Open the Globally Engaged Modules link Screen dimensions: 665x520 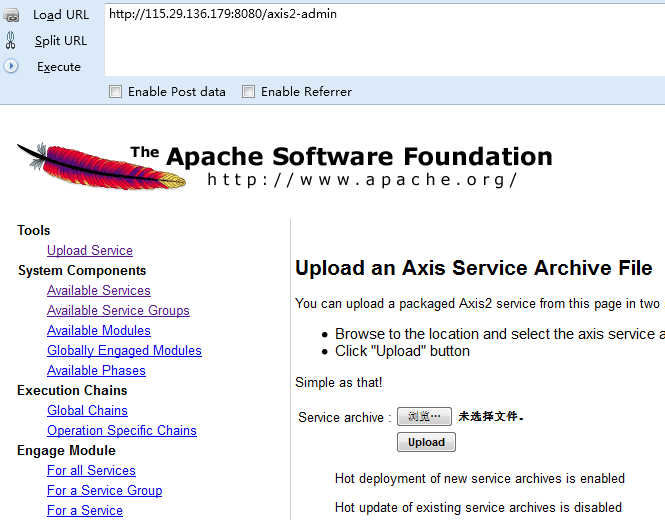coord(124,350)
